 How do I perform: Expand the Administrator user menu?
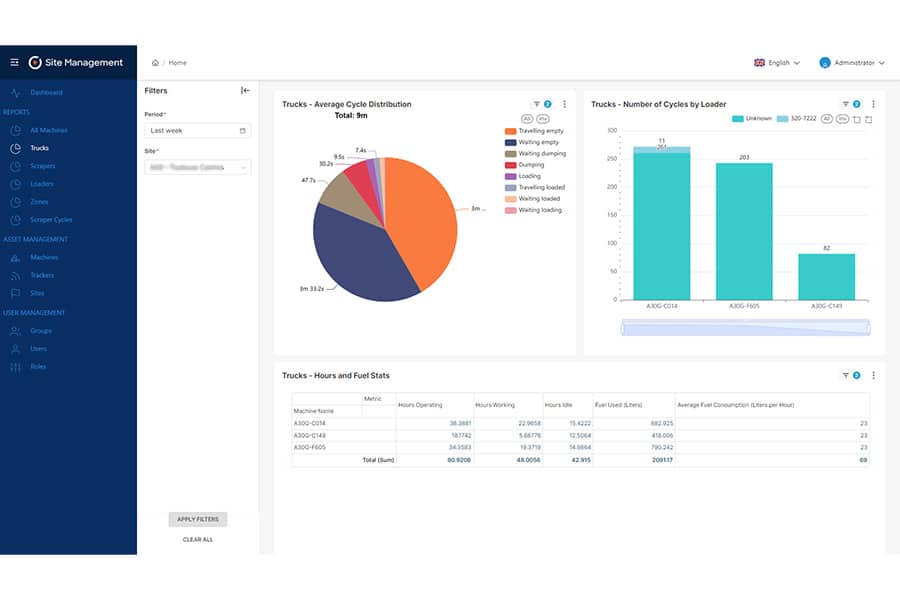852,63
